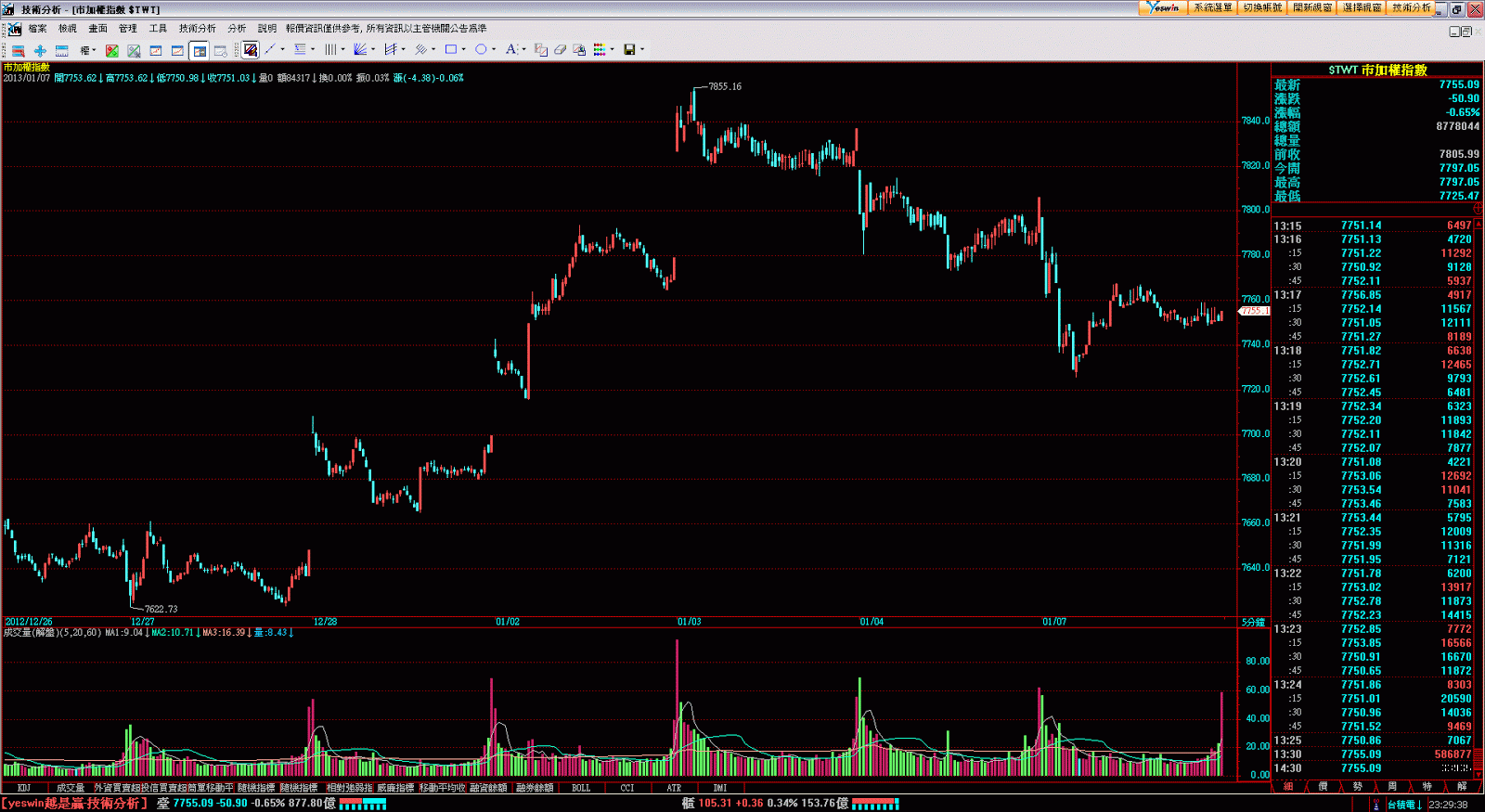Expand the ellipse tool dropdown
The image size is (1485, 812).
point(494,50)
